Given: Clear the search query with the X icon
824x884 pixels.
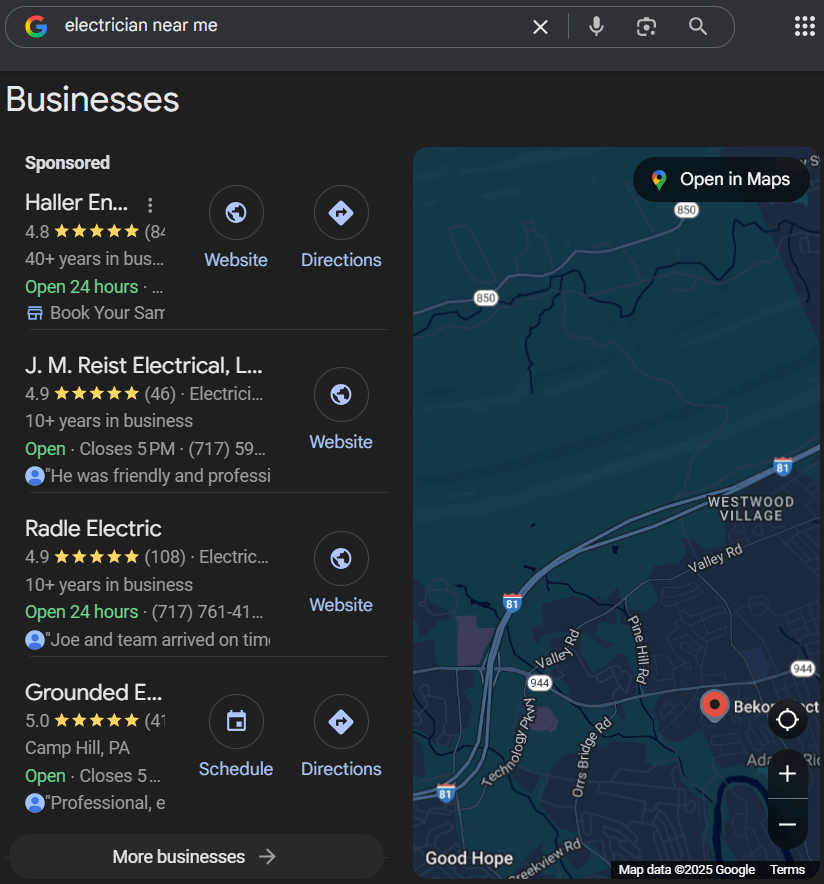Looking at the screenshot, I should pos(541,27).
